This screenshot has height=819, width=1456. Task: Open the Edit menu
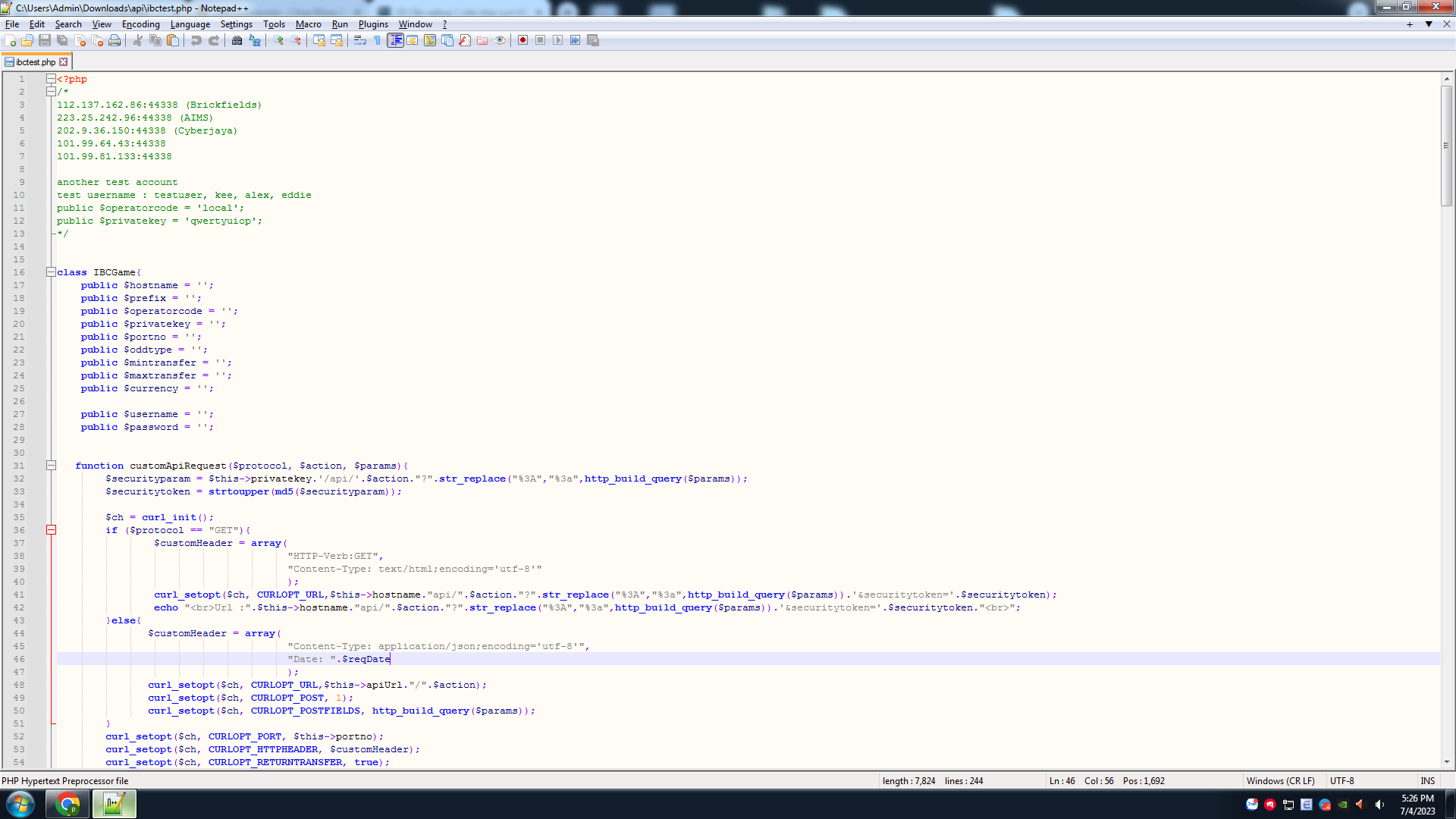tap(37, 24)
